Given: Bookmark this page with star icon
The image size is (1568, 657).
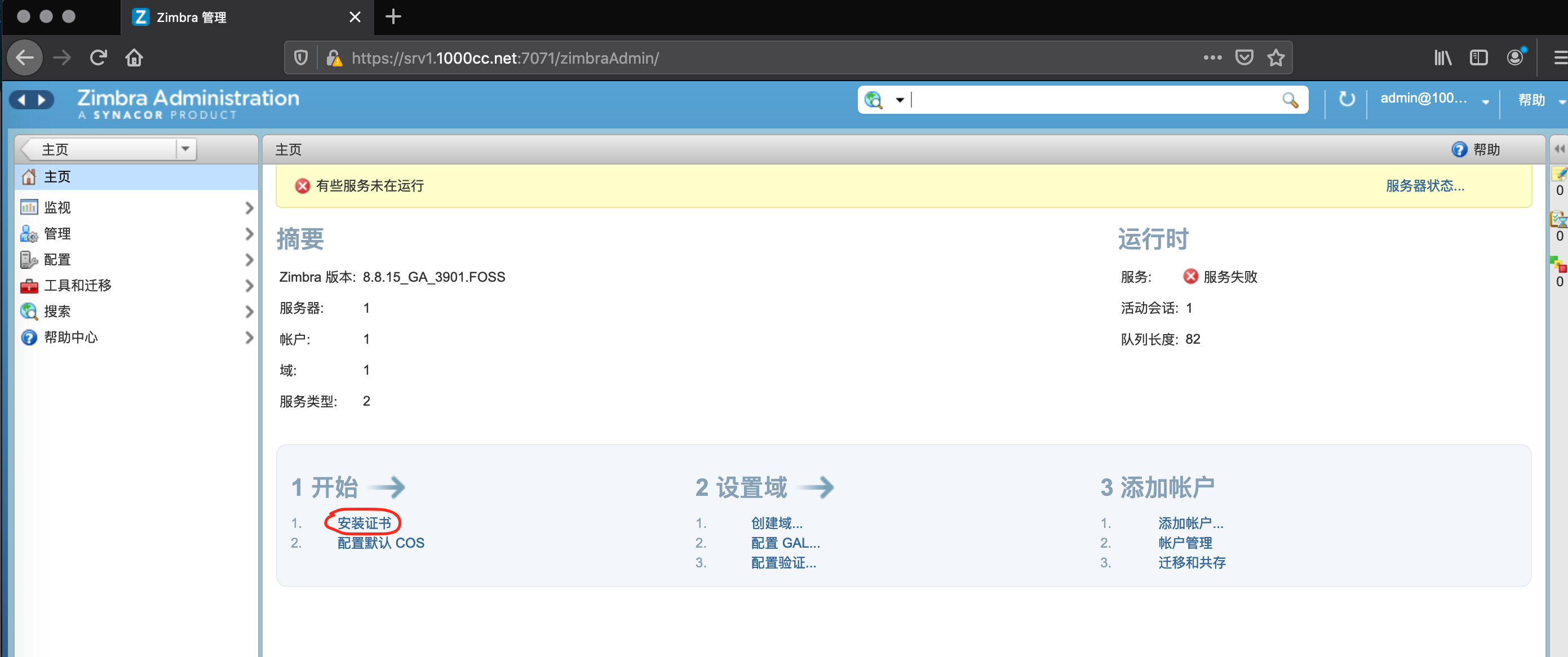Looking at the screenshot, I should click(1276, 58).
